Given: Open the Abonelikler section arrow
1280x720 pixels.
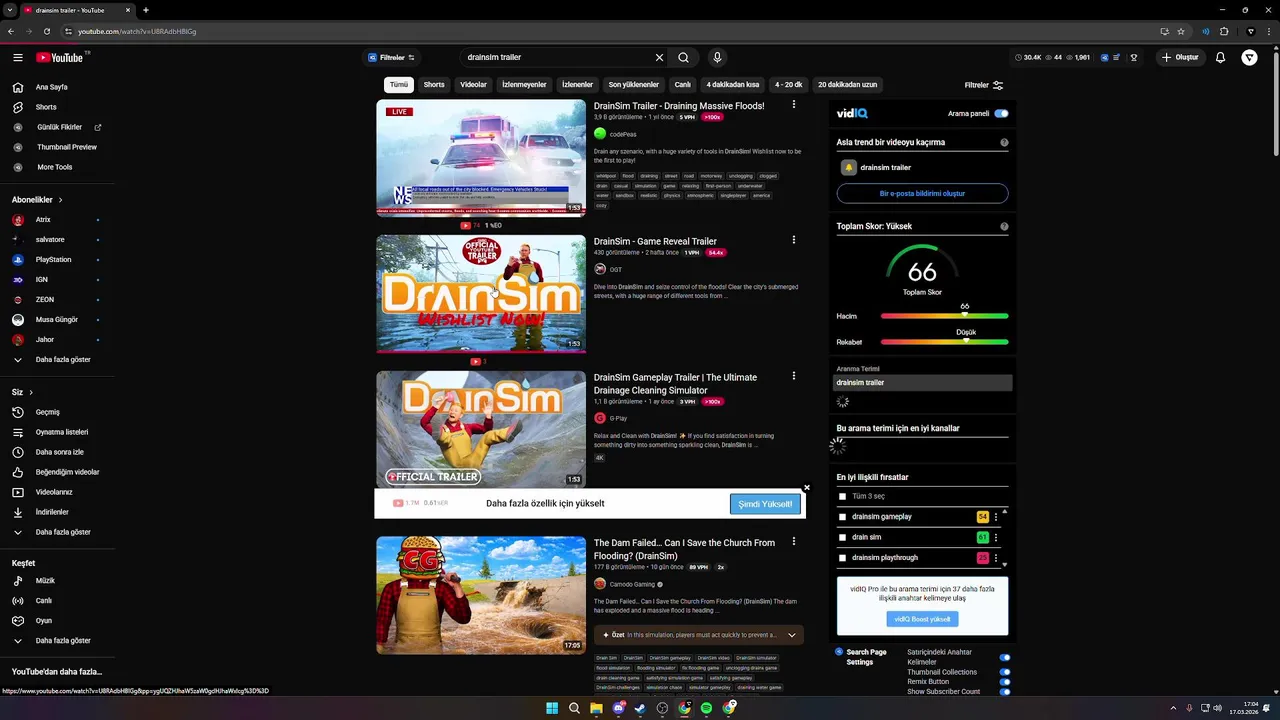Looking at the screenshot, I should point(60,200).
